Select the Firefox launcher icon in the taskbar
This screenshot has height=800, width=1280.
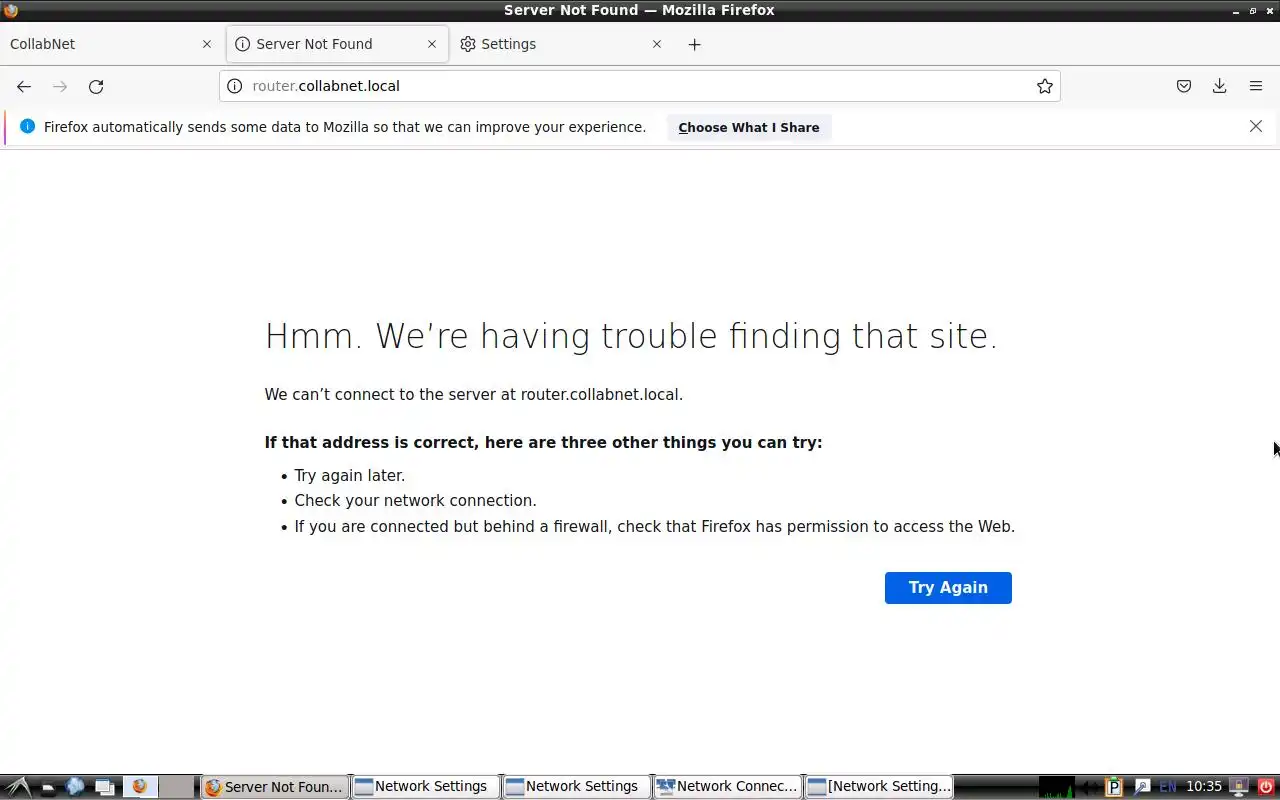tap(140, 787)
